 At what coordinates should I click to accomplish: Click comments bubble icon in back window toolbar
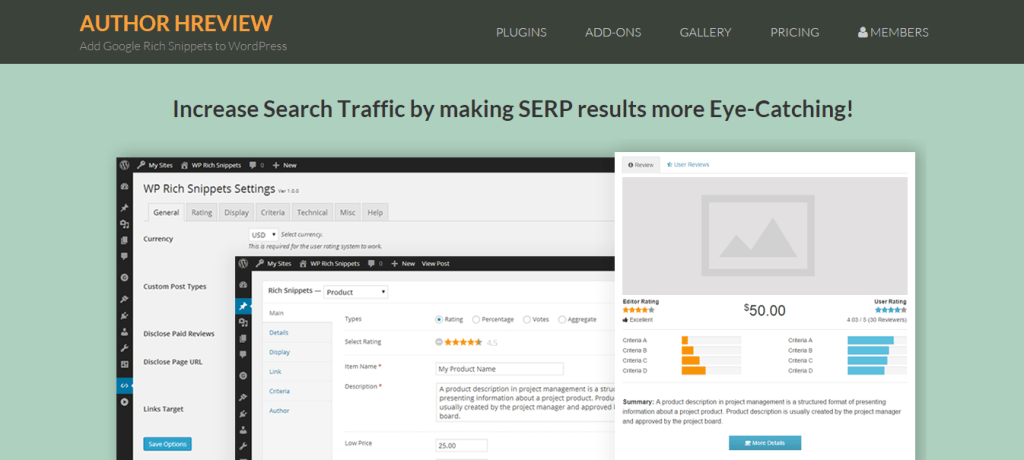pyautogui.click(x=253, y=165)
